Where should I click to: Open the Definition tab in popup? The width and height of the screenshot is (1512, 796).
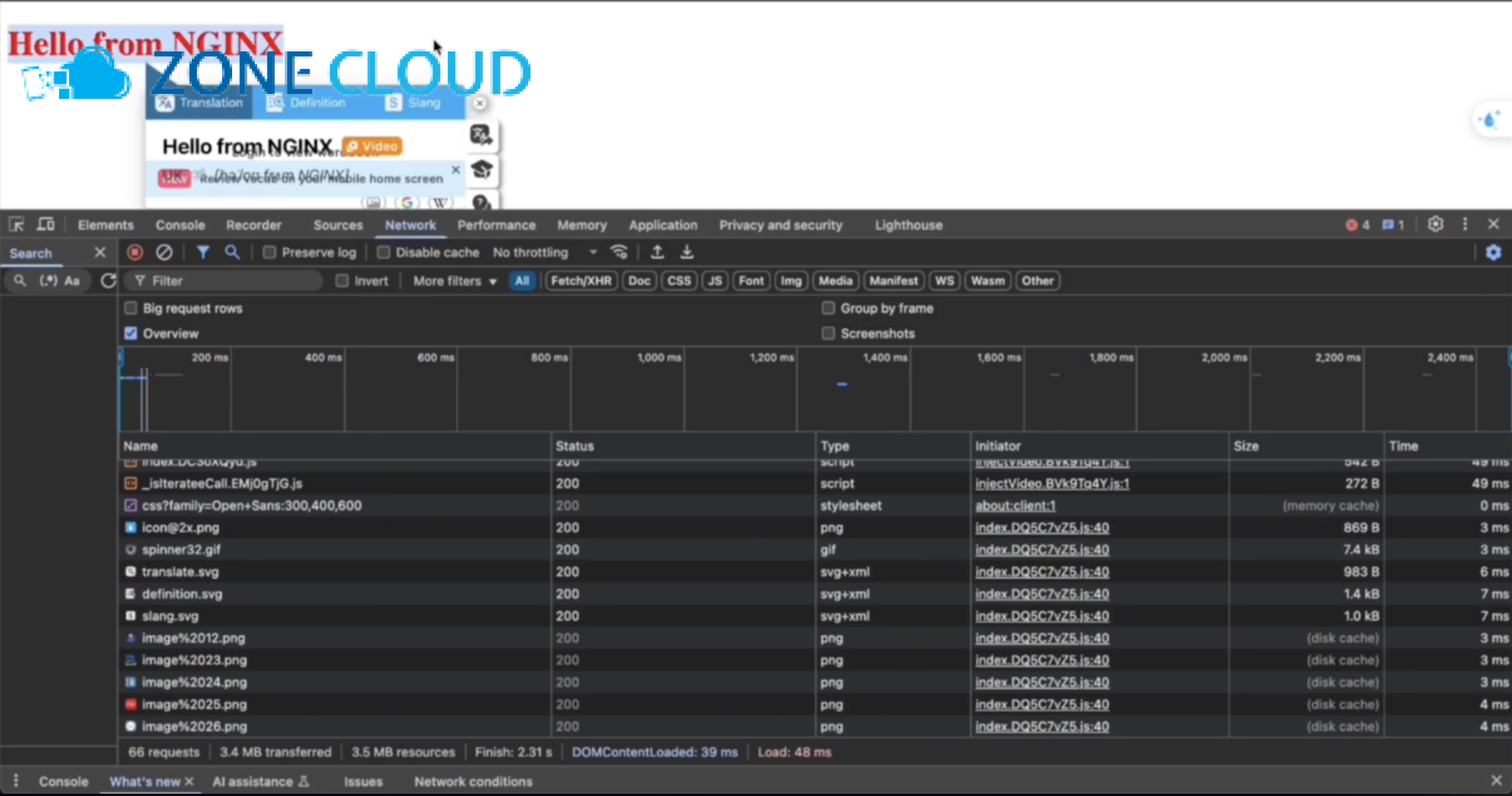pyautogui.click(x=307, y=103)
